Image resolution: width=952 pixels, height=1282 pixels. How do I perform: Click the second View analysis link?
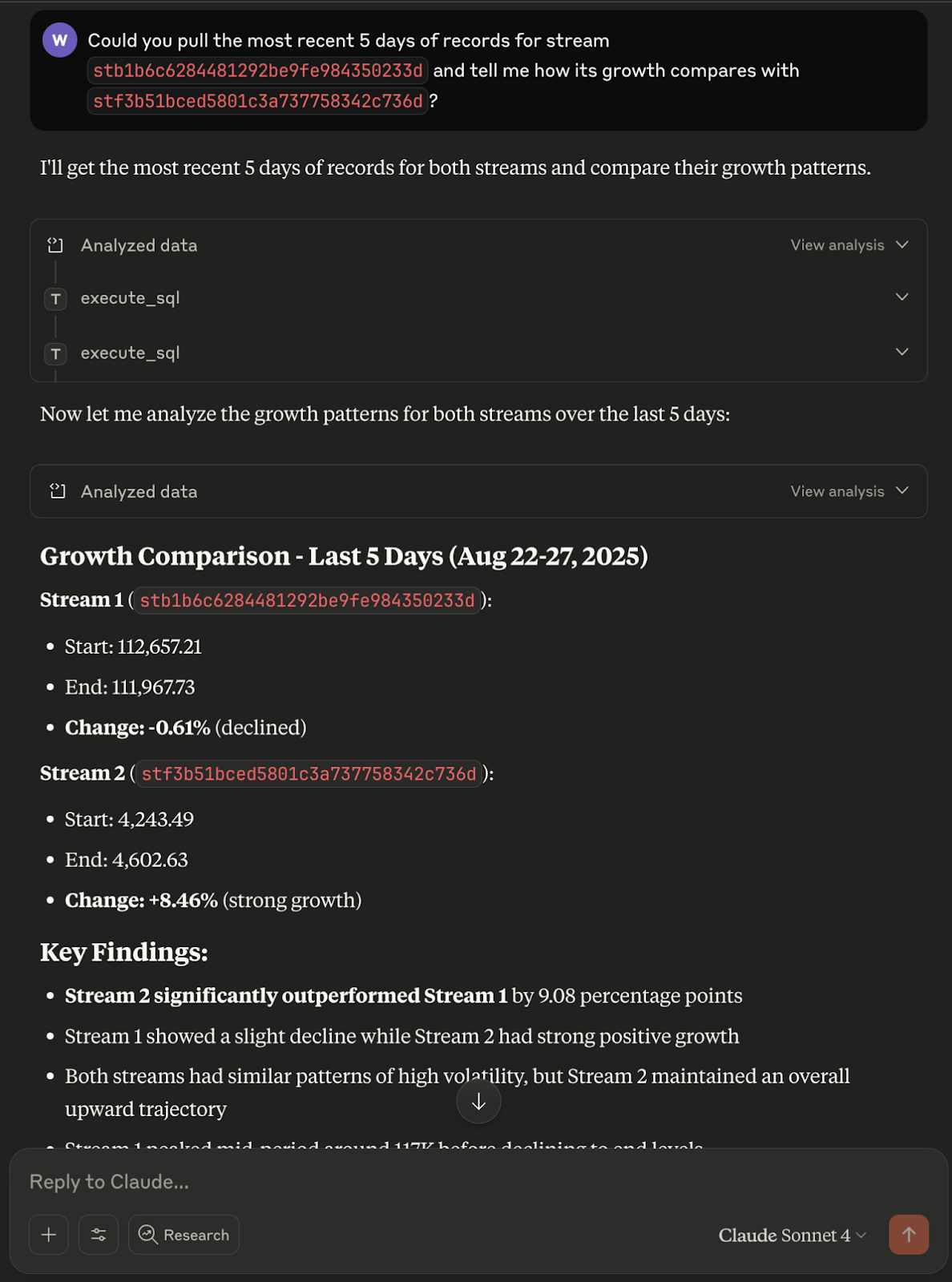(837, 491)
